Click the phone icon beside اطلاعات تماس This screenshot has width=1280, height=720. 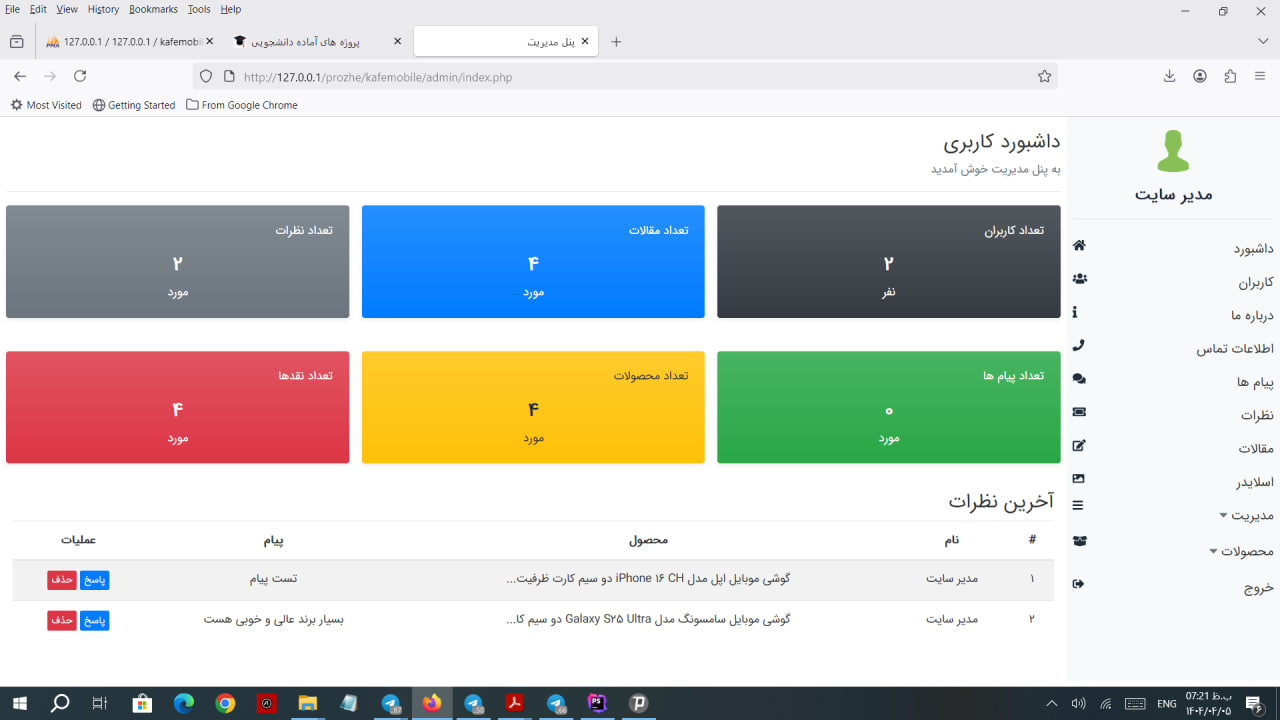point(1078,346)
